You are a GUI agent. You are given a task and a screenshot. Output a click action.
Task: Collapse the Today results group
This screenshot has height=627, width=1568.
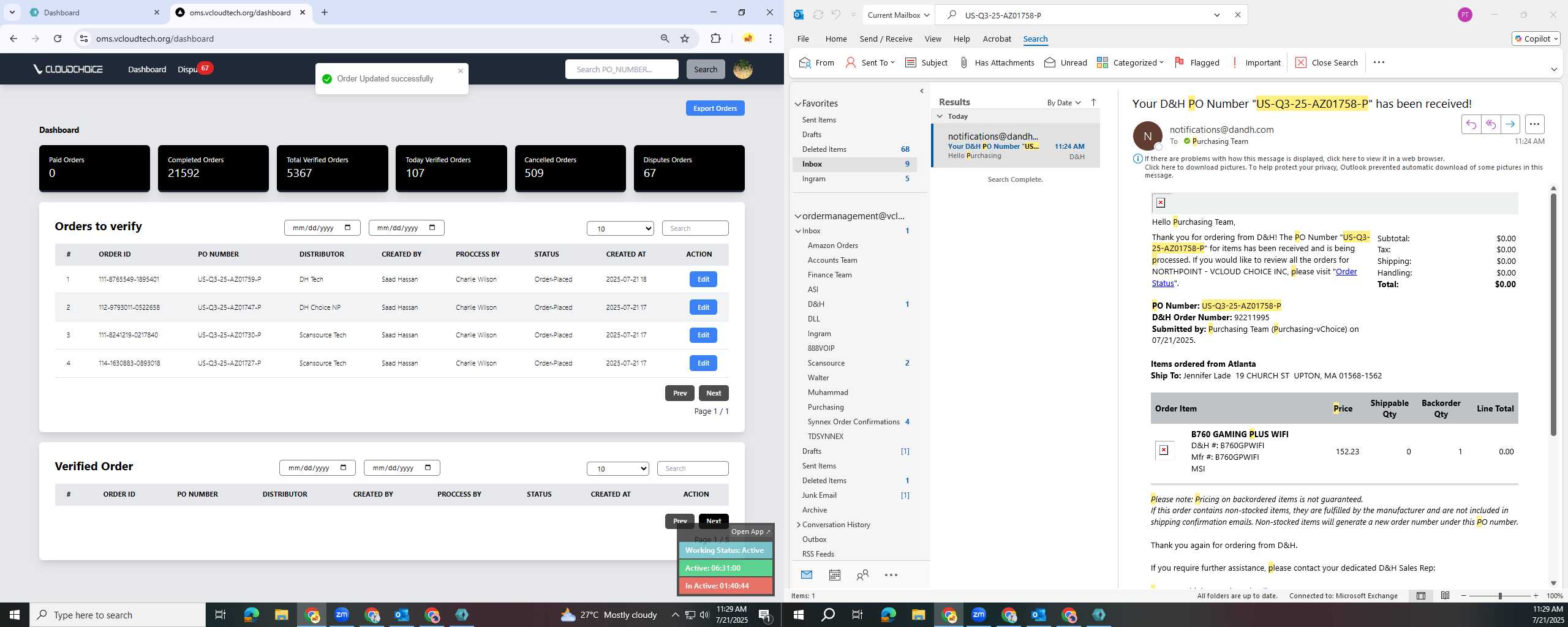940,116
